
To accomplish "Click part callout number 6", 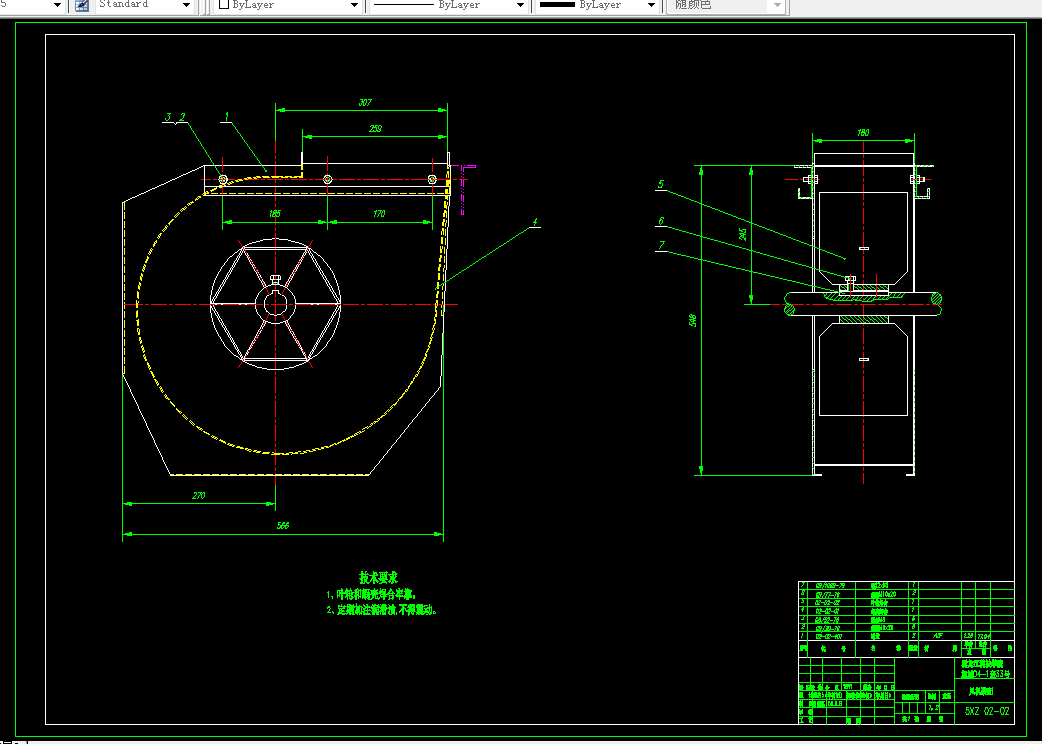I will (661, 221).
